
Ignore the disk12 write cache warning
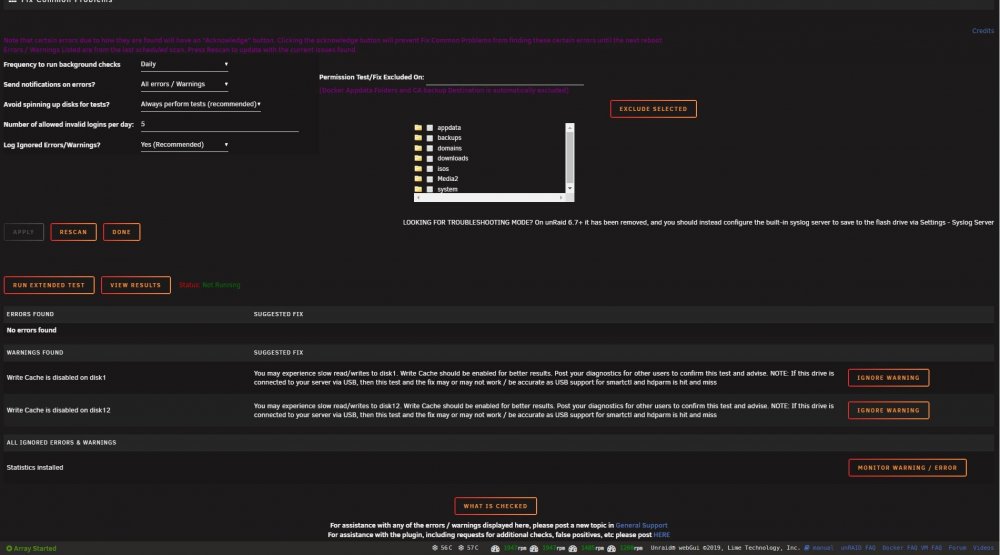point(888,410)
